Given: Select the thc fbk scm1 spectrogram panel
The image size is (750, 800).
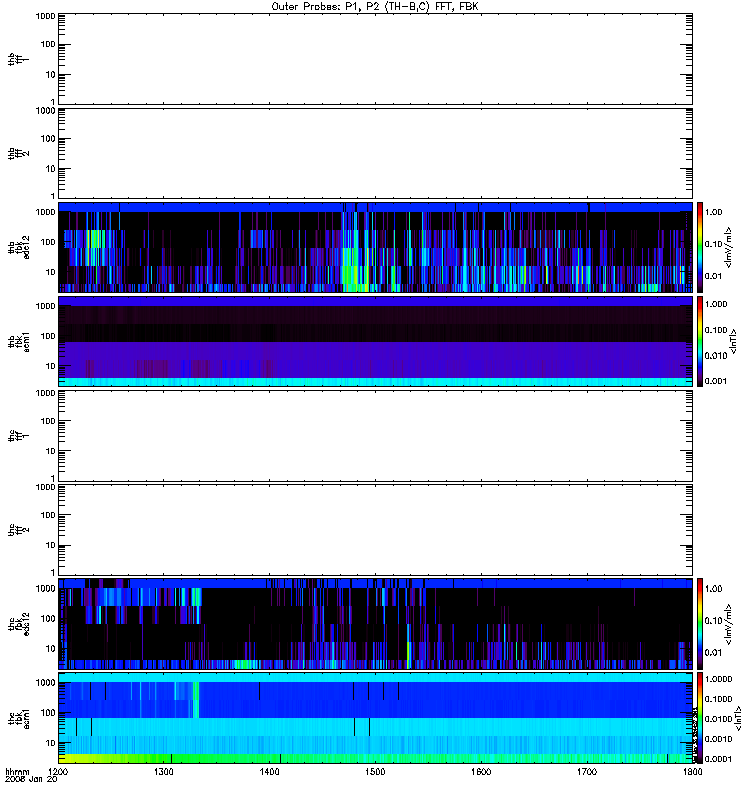Looking at the screenshot, I should click(x=376, y=718).
